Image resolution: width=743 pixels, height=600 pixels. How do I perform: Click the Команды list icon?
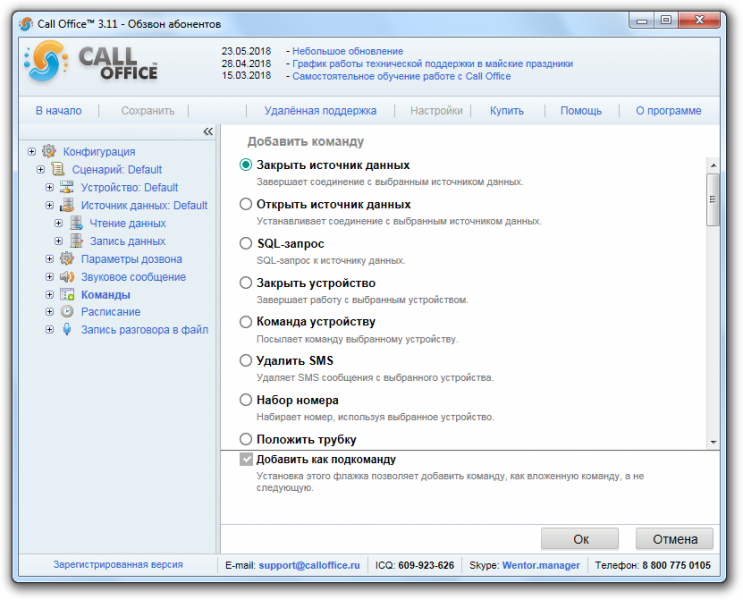coord(67,294)
